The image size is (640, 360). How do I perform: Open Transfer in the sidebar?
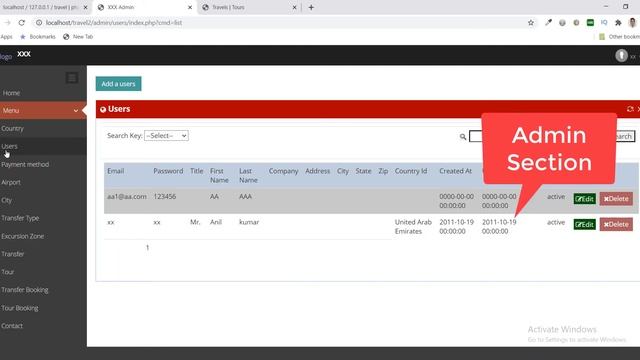(12, 254)
